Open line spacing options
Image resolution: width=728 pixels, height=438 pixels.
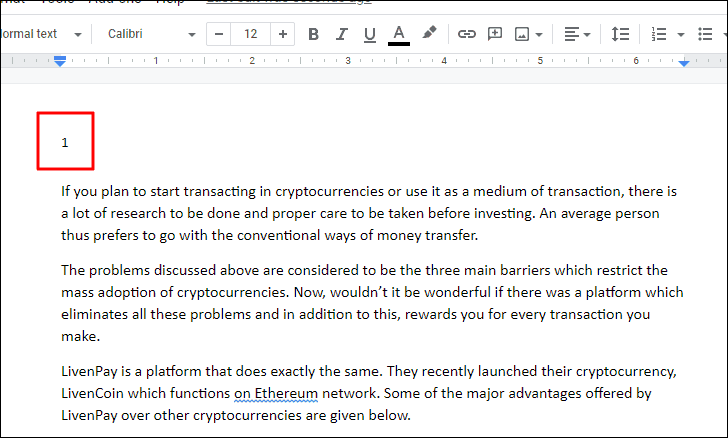(x=620, y=34)
